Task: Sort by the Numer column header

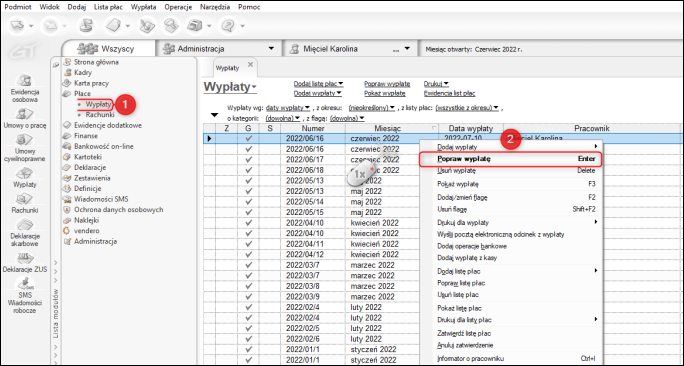Action: (x=313, y=128)
